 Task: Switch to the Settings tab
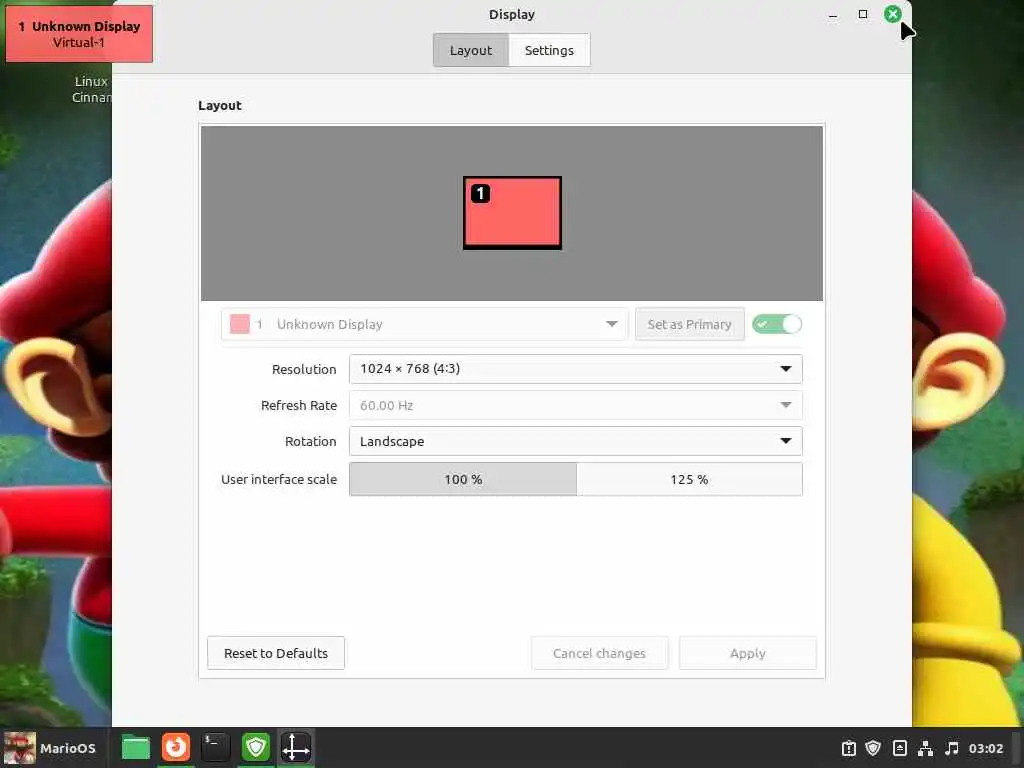[x=549, y=50]
